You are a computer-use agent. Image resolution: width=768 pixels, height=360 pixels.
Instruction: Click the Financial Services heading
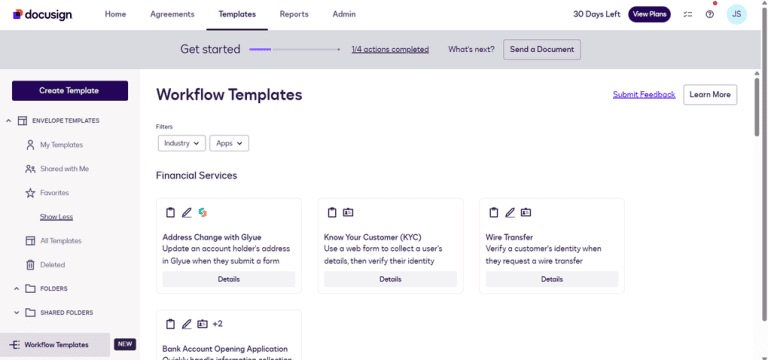(196, 175)
